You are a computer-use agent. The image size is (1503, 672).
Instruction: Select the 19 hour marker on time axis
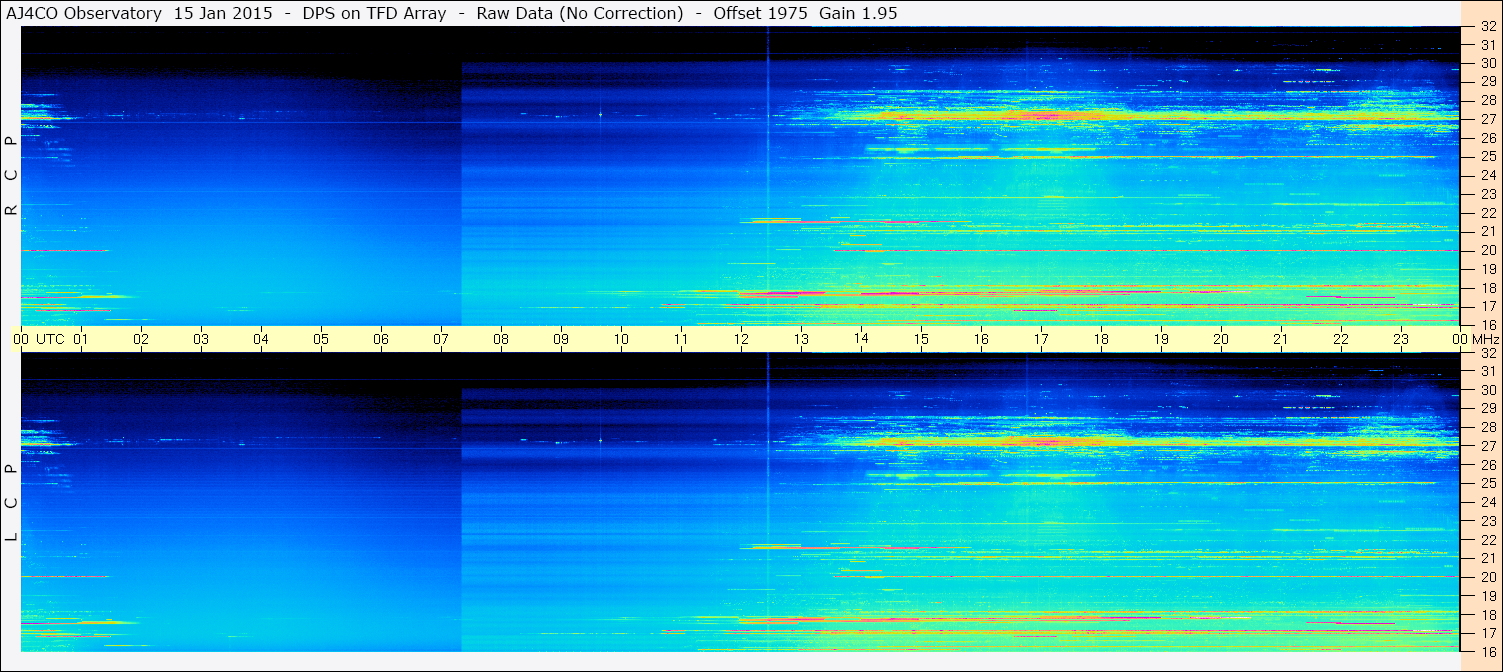click(1161, 339)
